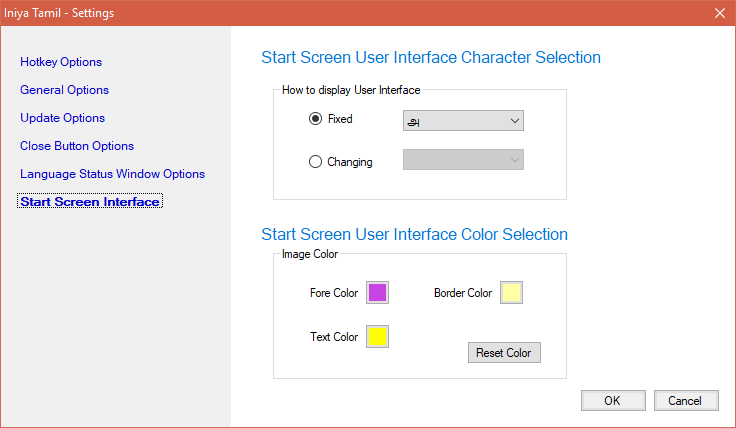Click the Changing option label text
736x428 pixels.
(x=350, y=162)
